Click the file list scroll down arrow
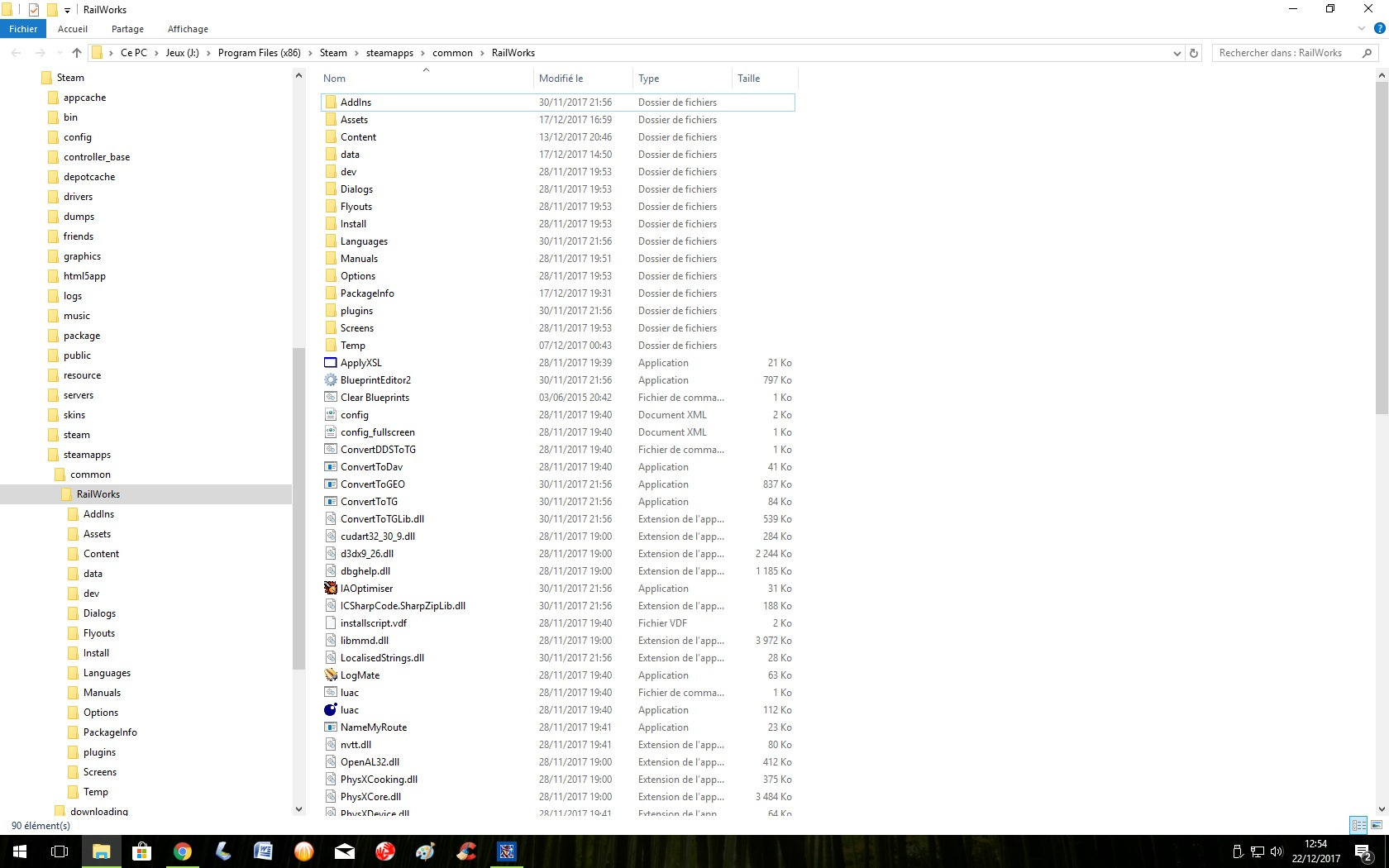The height and width of the screenshot is (868, 1389). click(x=1382, y=810)
